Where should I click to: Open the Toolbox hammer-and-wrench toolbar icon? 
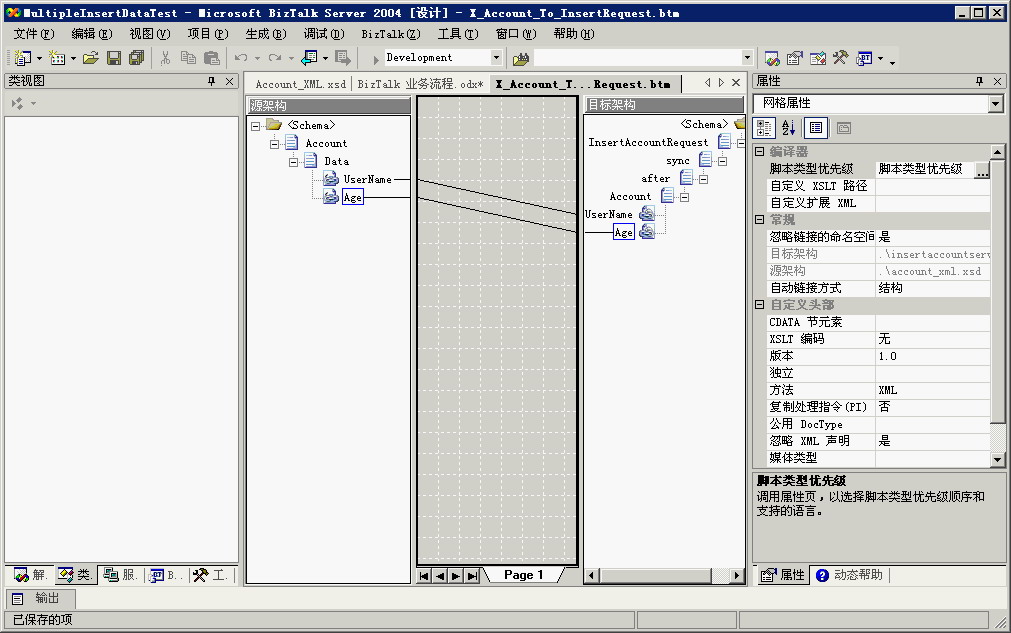click(840, 58)
